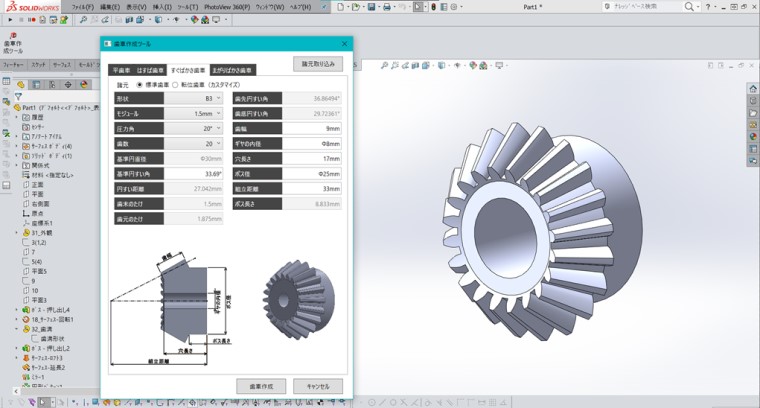
Task: Select the FeatureManager design tree tab icon
Action: 20,84
